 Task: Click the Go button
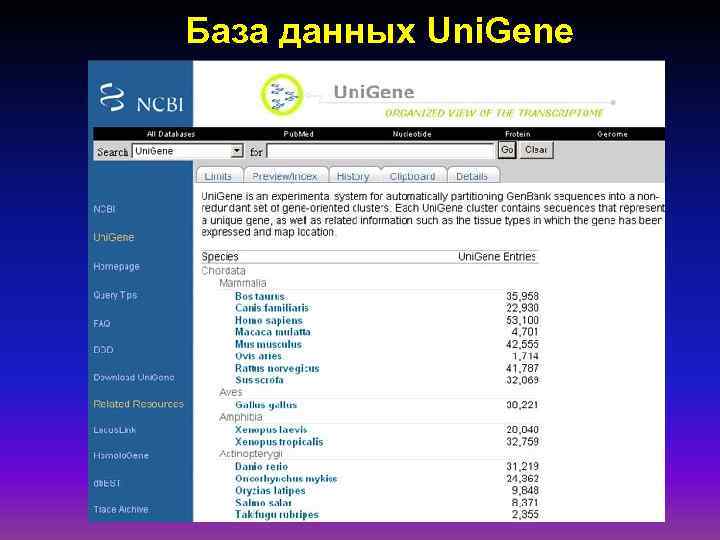[x=507, y=150]
